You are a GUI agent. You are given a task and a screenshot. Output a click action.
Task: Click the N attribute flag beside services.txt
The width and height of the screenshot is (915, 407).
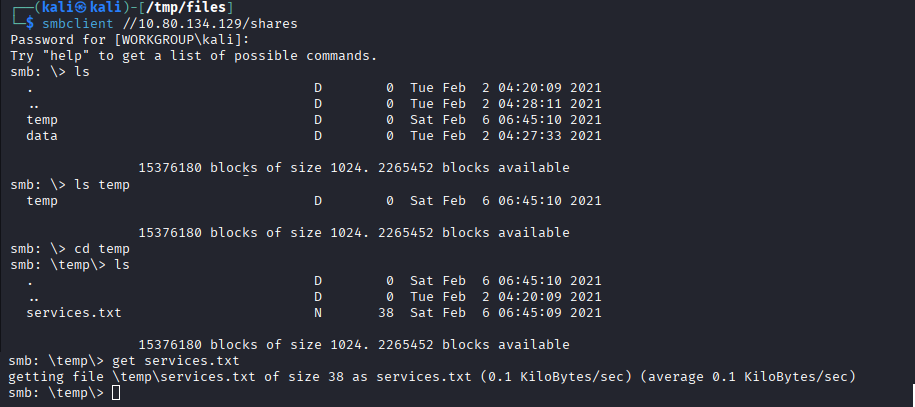[x=318, y=313]
